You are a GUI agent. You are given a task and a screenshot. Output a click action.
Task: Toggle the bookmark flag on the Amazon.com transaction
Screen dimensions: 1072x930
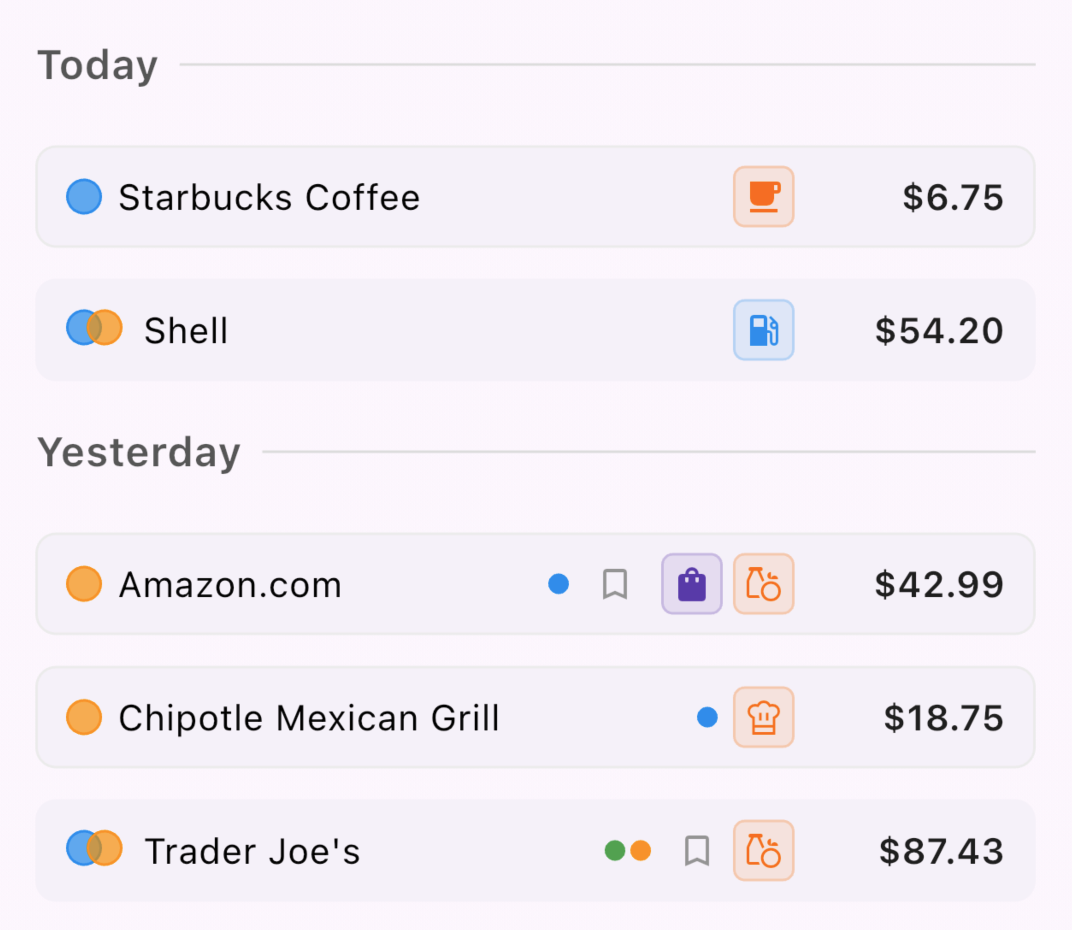[x=615, y=584]
